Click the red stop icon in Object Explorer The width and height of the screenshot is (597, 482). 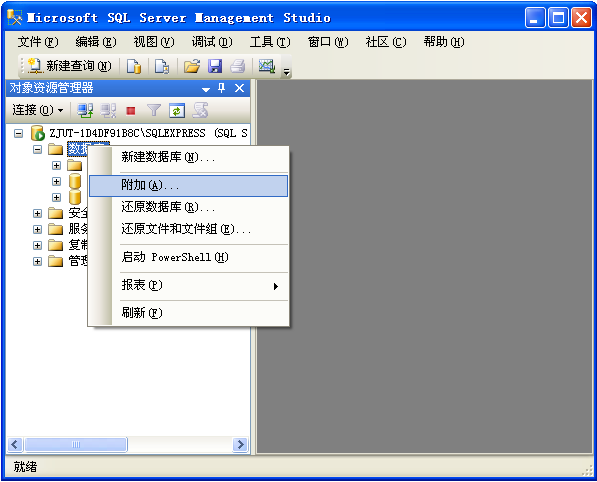click(131, 111)
